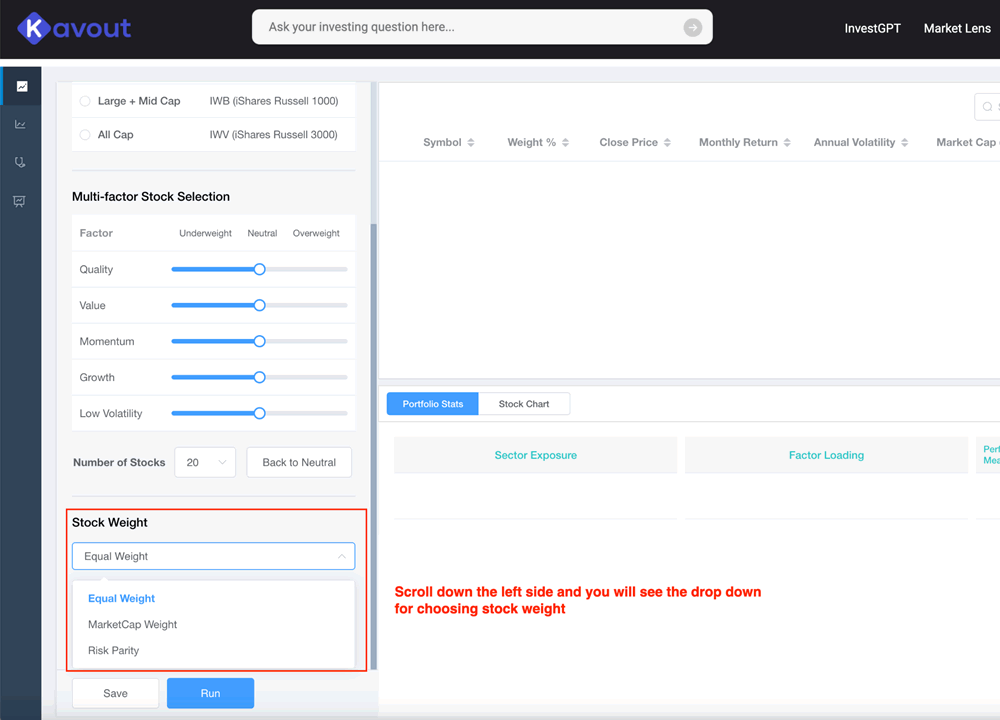Select MarketCap Weight option
This screenshot has height=720, width=1000.
pyautogui.click(x=133, y=624)
